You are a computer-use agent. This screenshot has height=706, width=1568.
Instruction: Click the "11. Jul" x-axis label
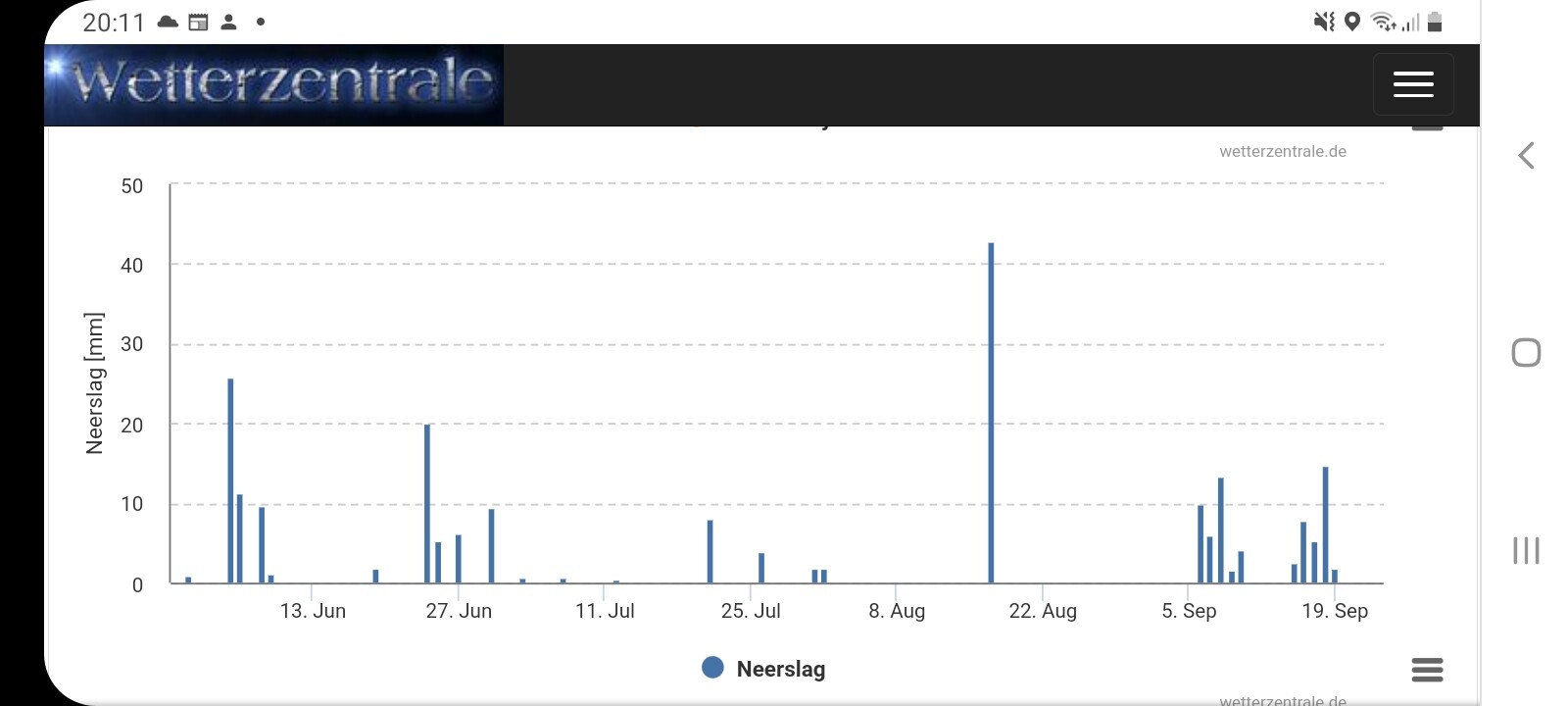[605, 611]
